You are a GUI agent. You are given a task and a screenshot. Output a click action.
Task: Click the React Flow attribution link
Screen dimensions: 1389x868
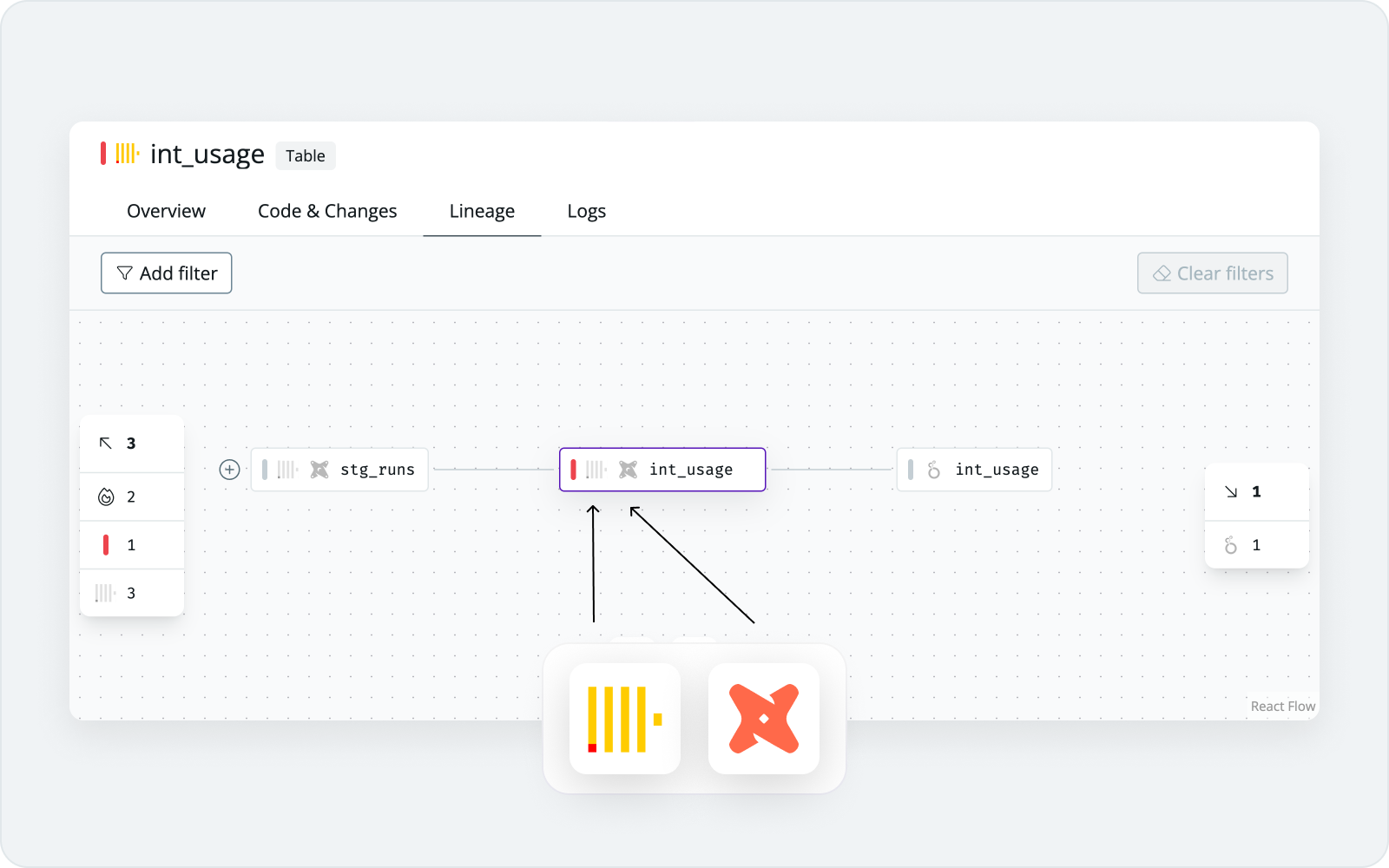[x=1283, y=706]
